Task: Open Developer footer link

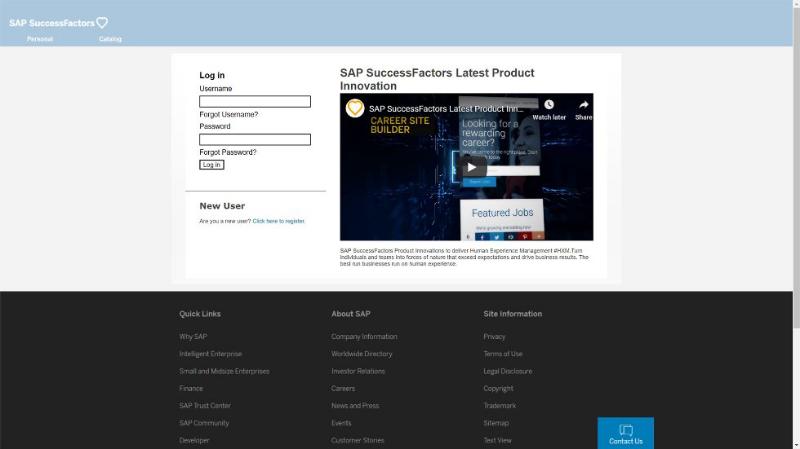Action: [194, 440]
